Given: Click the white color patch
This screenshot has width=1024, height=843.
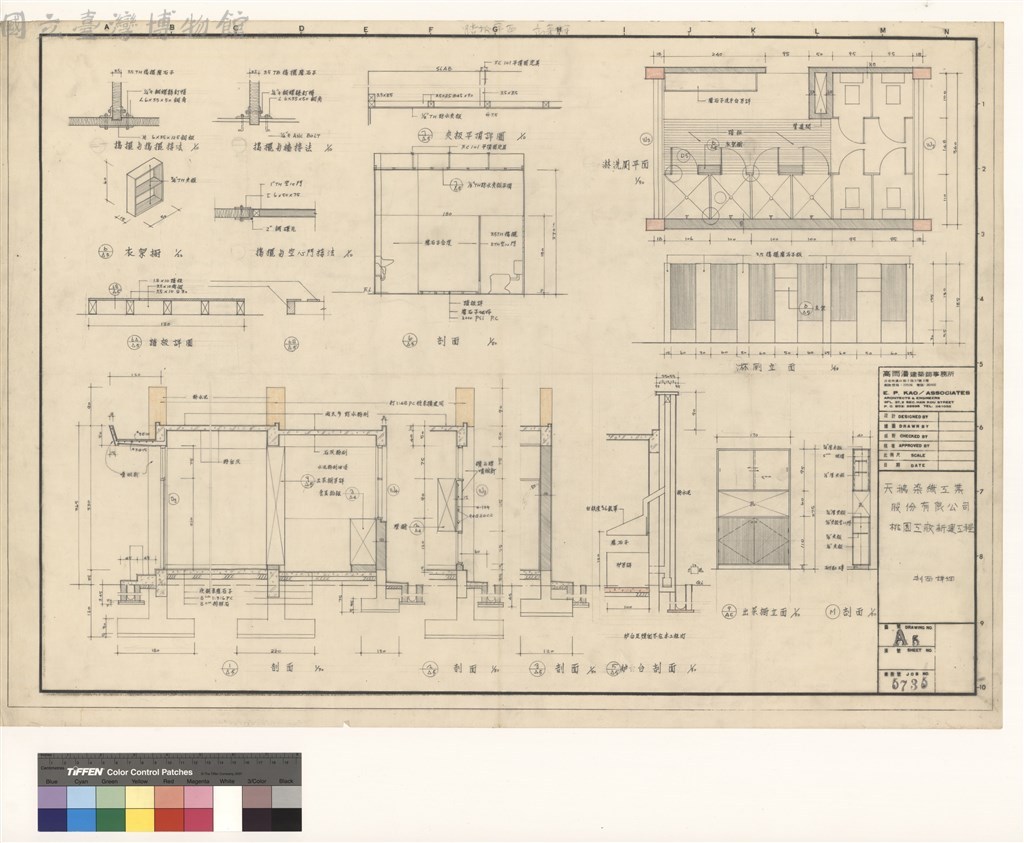Looking at the screenshot, I should [x=227, y=808].
